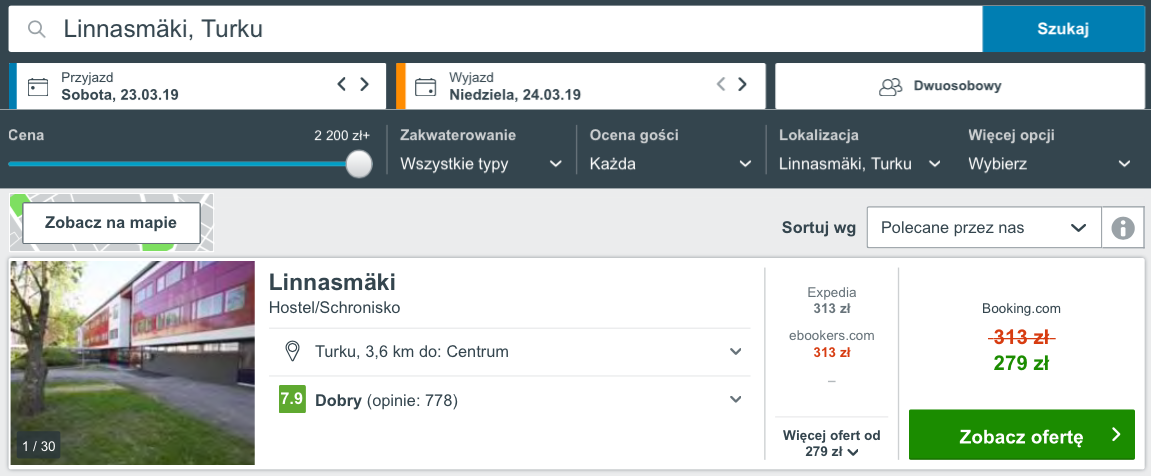1151x476 pixels.
Task: Click the Cena price slider handle
Action: click(359, 164)
